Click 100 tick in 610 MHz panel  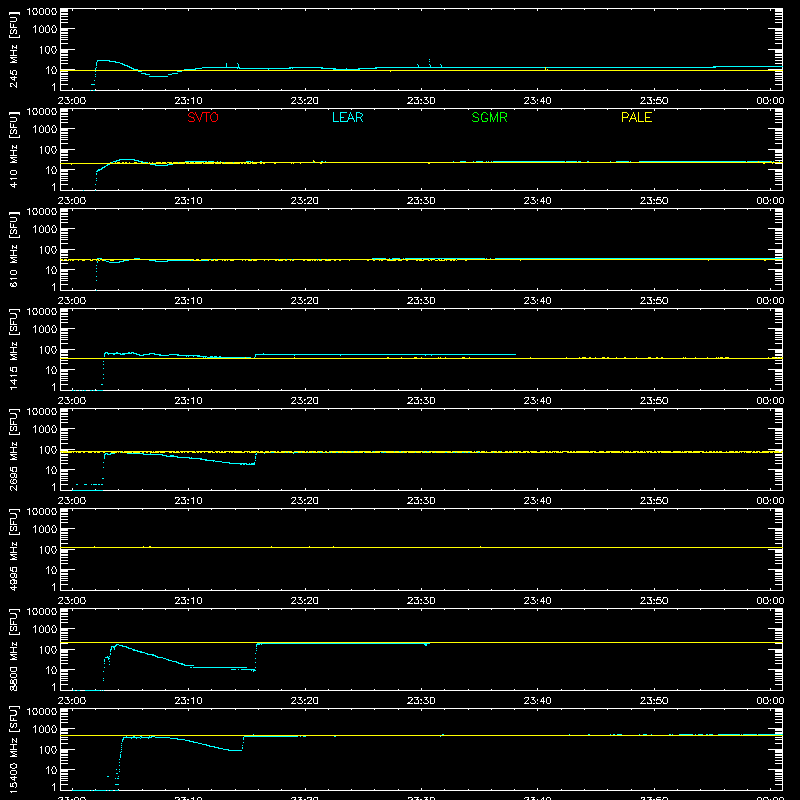(47, 250)
